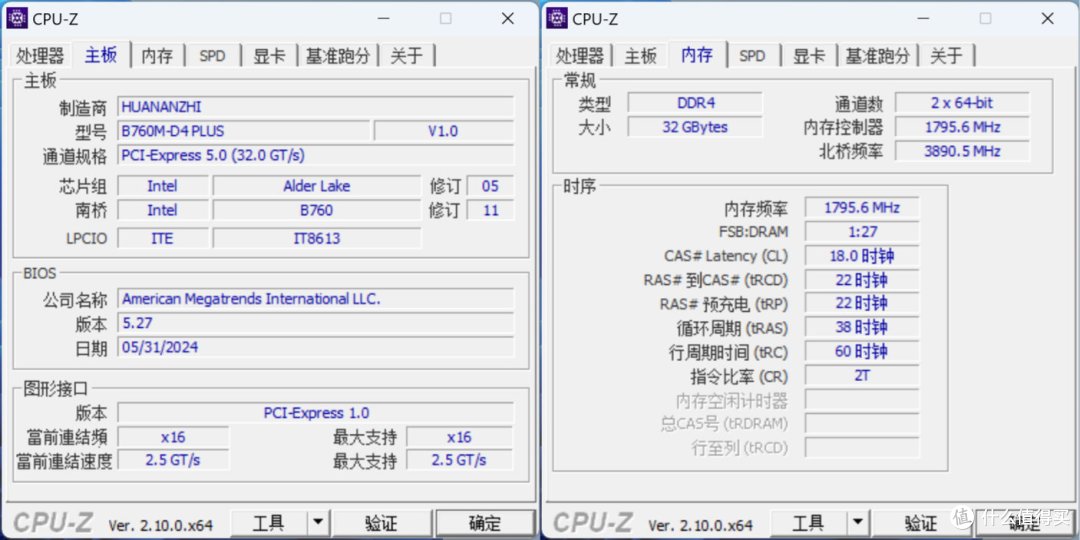Screen dimensions: 1080x540
Task: Click the PCI-Express 1.0 graphics version field
Action: 315,413
